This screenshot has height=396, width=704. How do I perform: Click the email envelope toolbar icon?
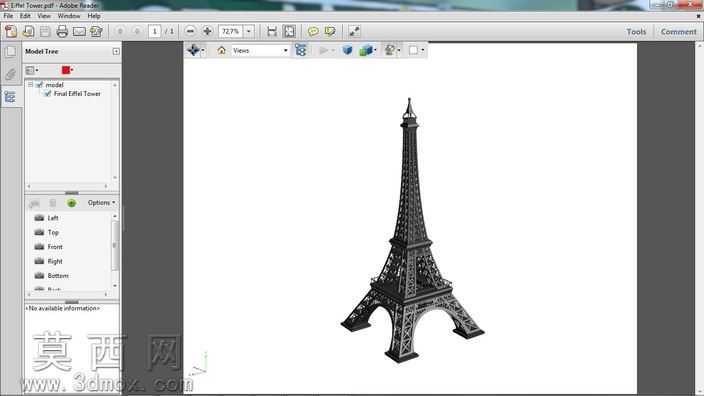[79, 31]
